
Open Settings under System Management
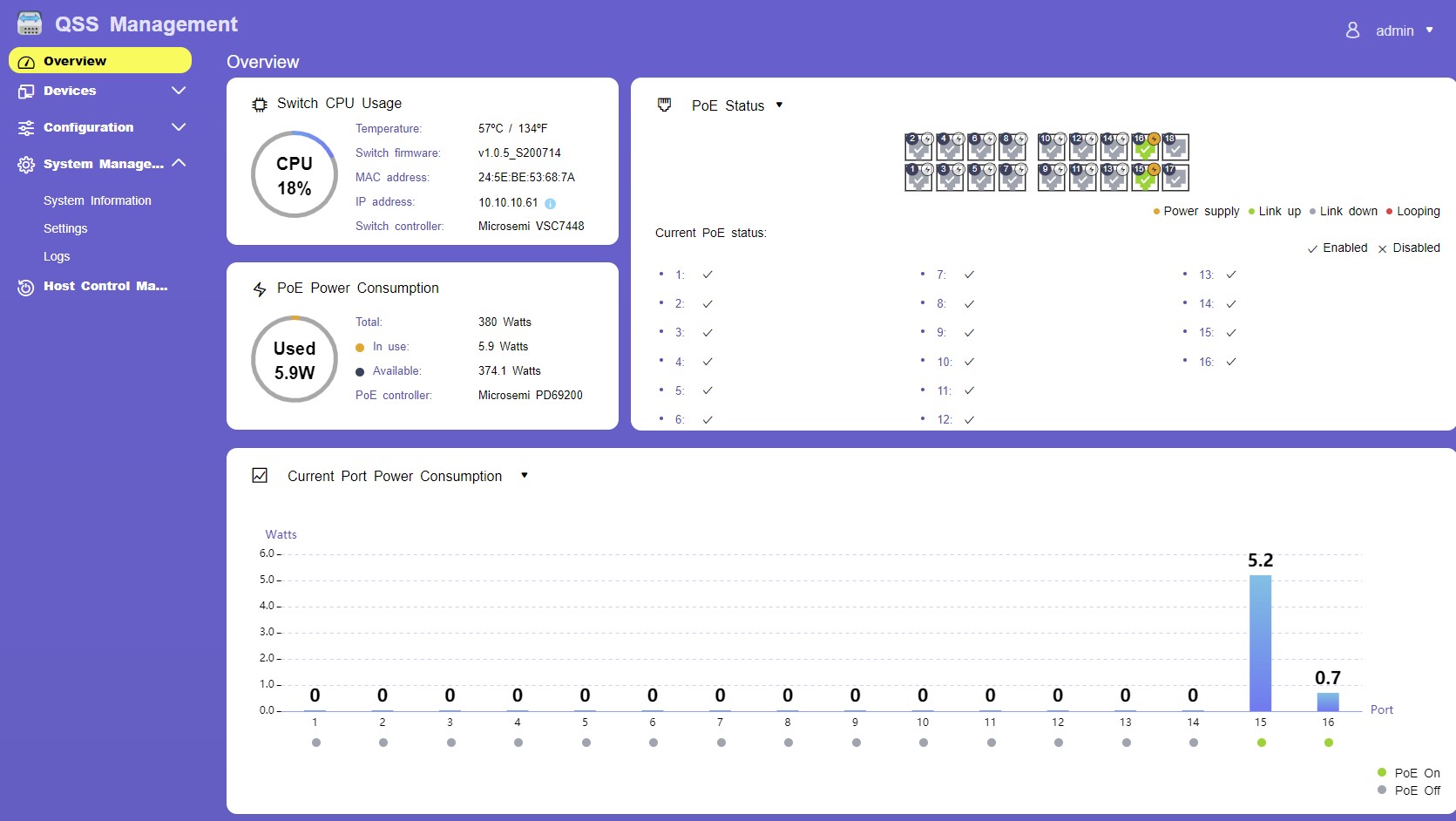[x=65, y=228]
